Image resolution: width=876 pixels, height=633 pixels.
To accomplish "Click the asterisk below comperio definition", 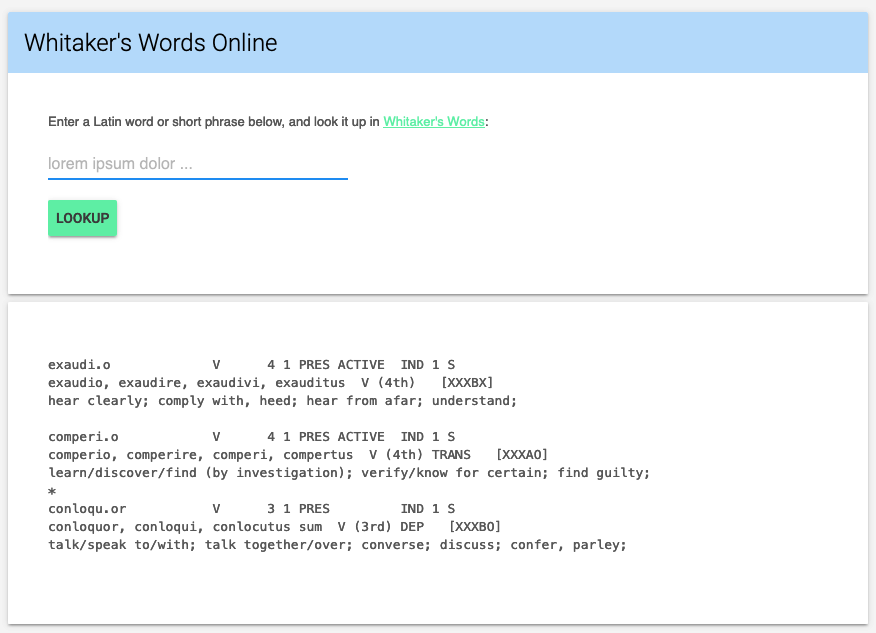I will click(52, 491).
